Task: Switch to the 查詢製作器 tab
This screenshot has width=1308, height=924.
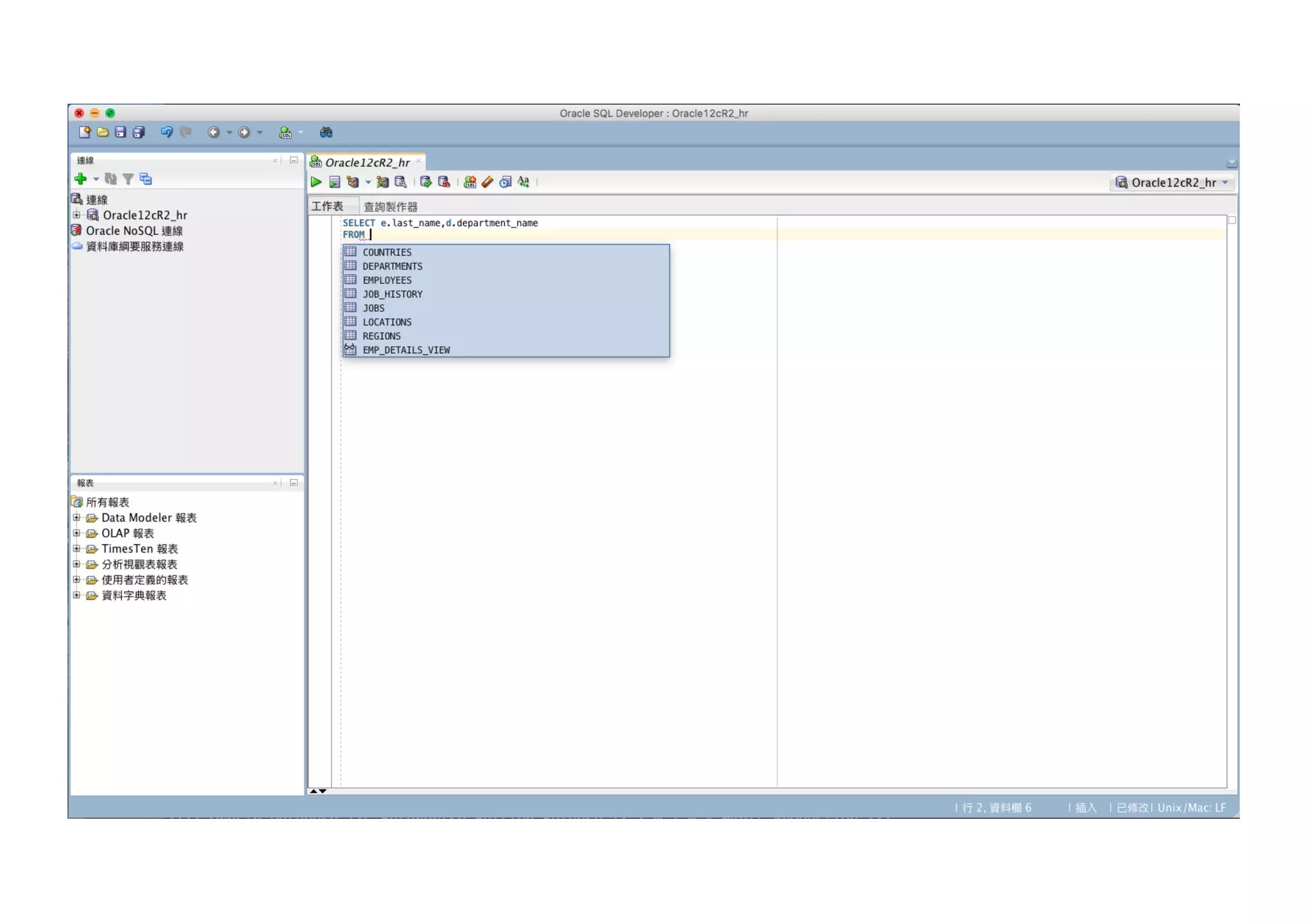Action: [390, 207]
